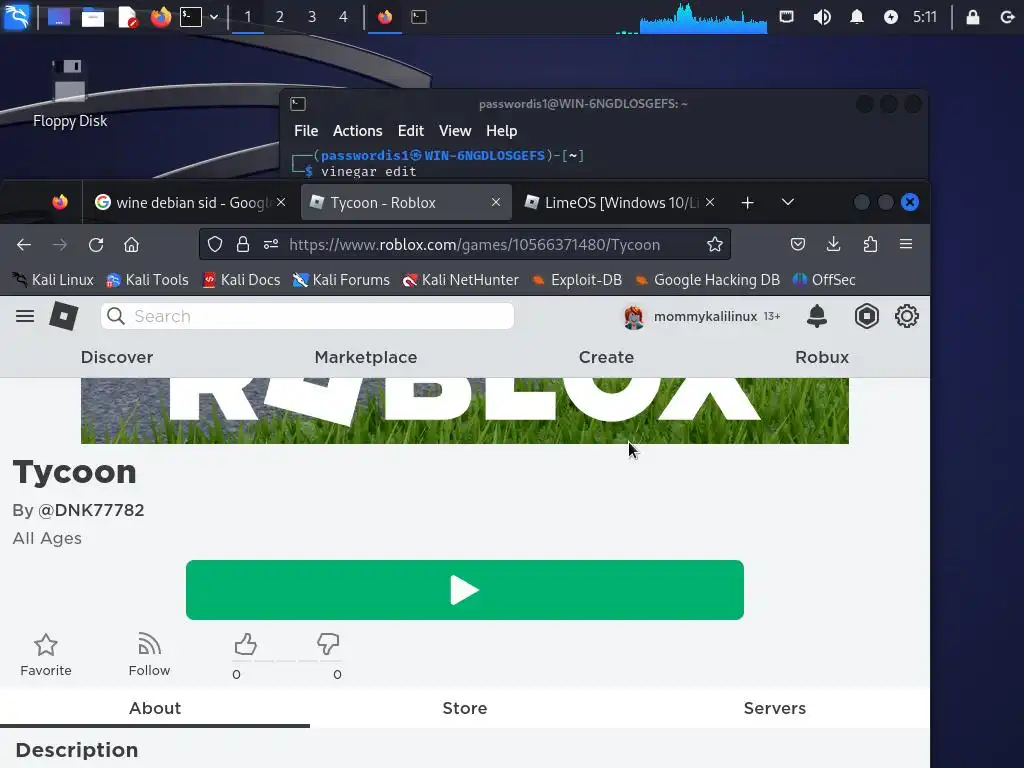Open the file manager panel icon
1024x768 pixels.
coord(93,16)
